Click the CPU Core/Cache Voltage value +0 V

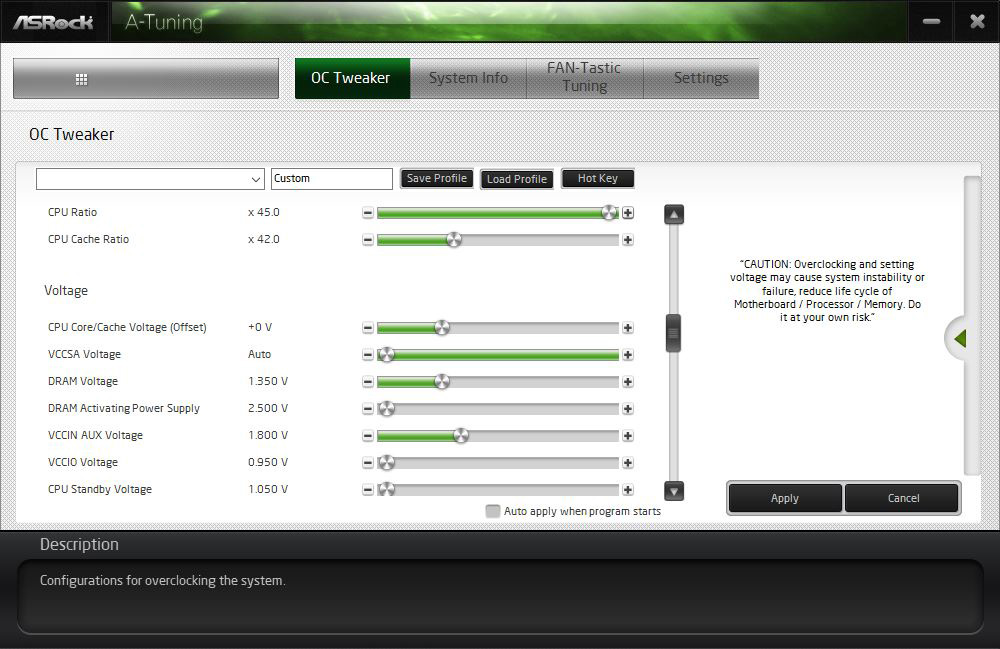(260, 327)
